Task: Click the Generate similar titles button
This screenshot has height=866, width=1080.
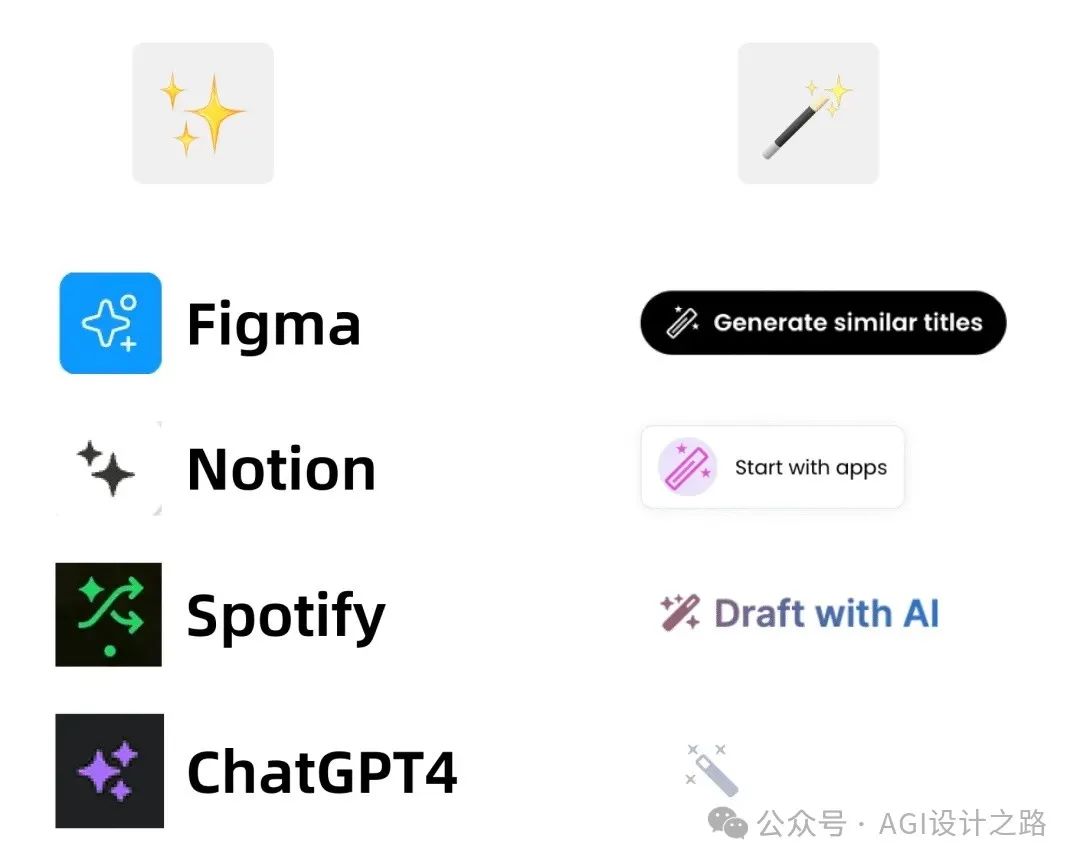Action: (x=823, y=322)
